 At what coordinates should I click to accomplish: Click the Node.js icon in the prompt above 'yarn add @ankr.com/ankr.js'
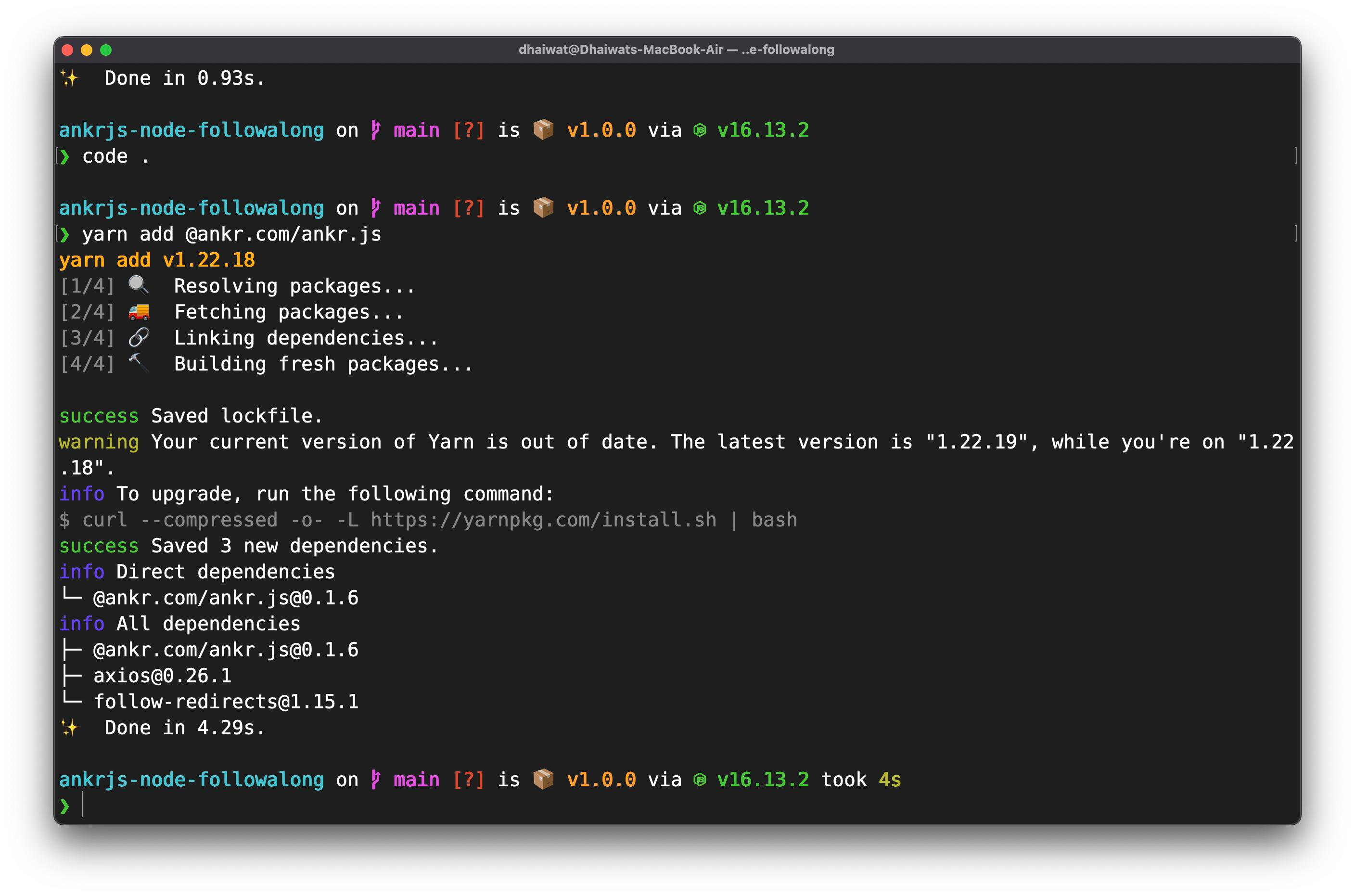(700, 208)
